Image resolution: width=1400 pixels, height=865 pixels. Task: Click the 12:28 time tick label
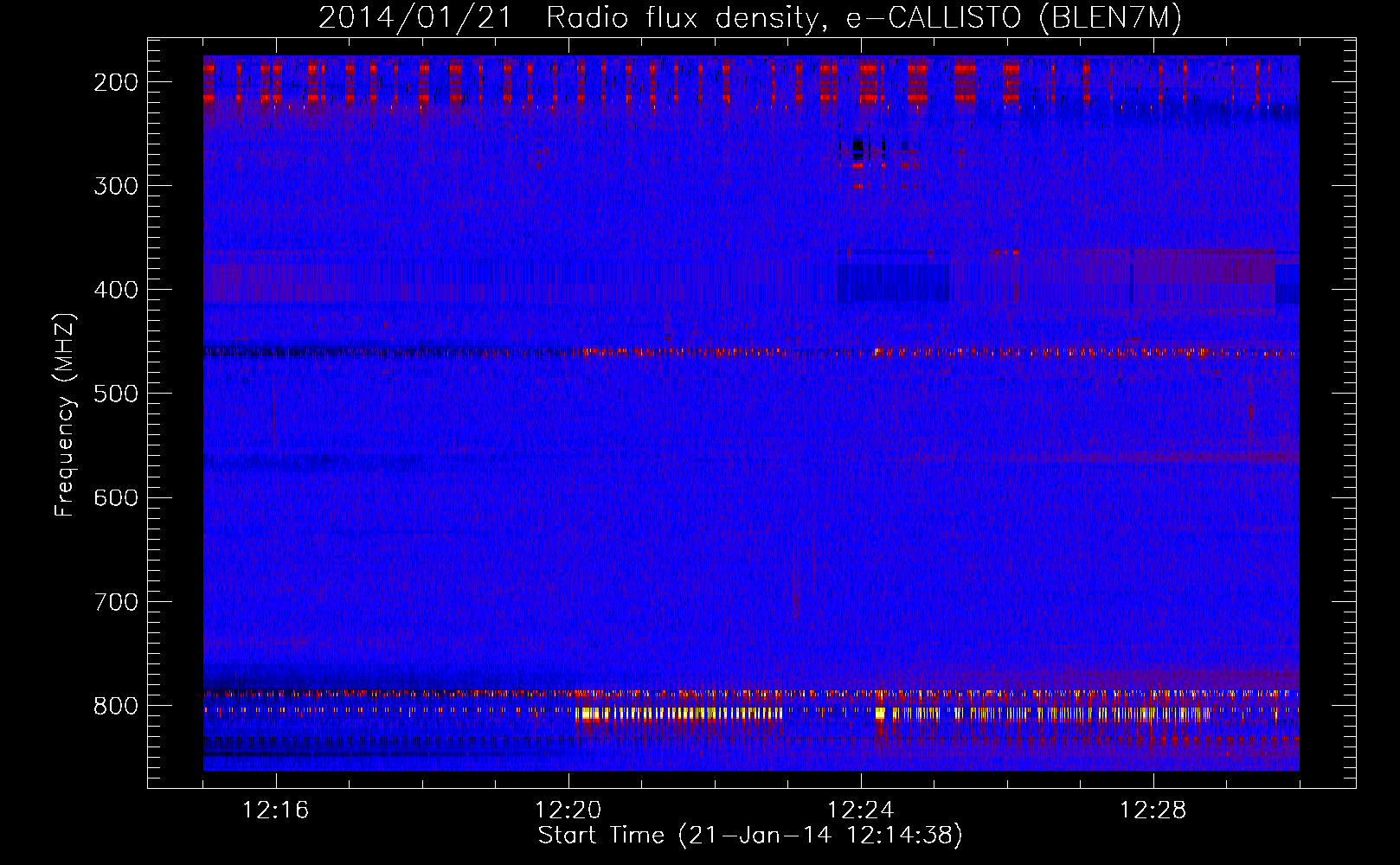point(1153,811)
